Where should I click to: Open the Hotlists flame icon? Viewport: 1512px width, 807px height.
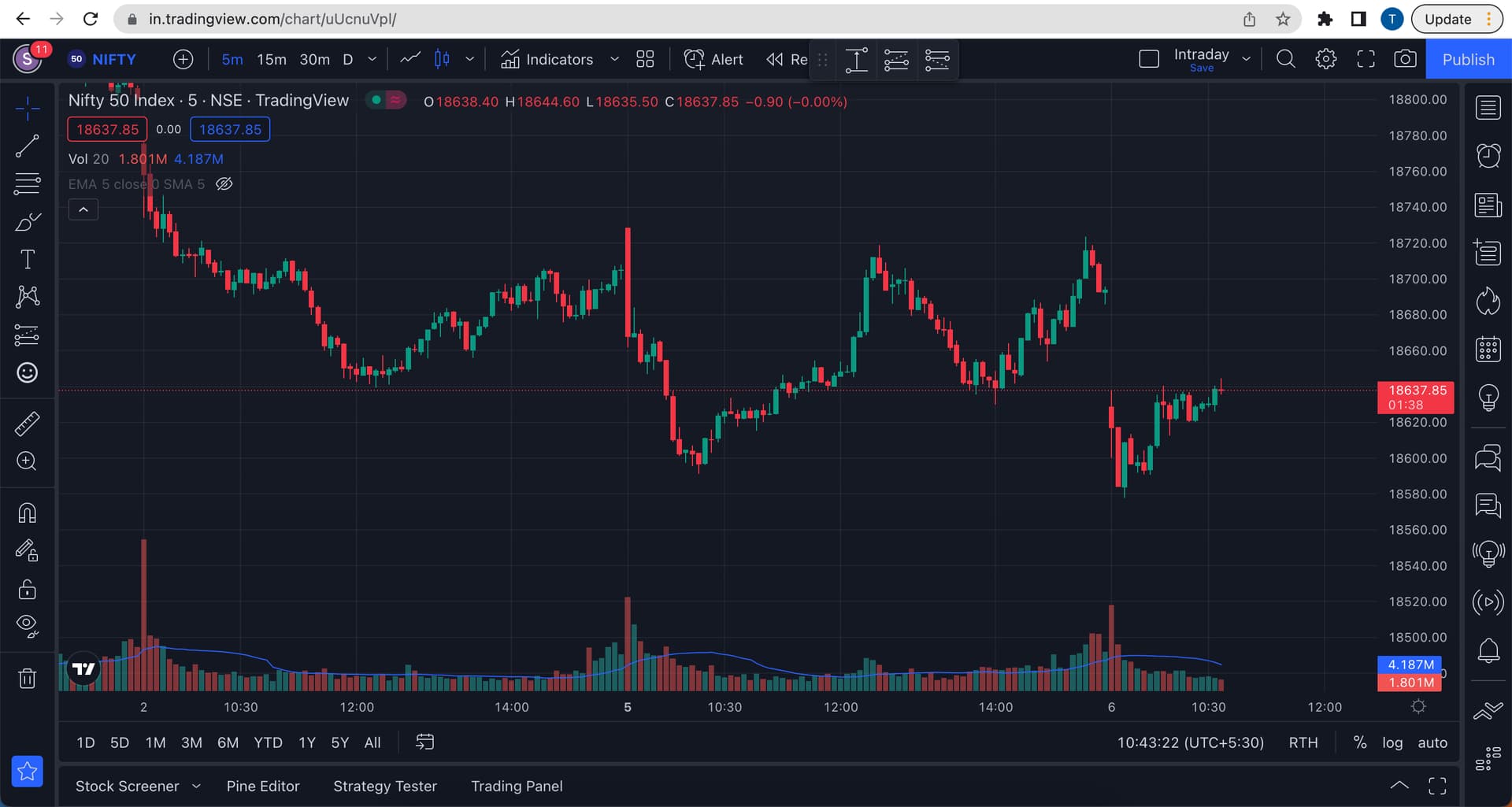pos(1488,301)
